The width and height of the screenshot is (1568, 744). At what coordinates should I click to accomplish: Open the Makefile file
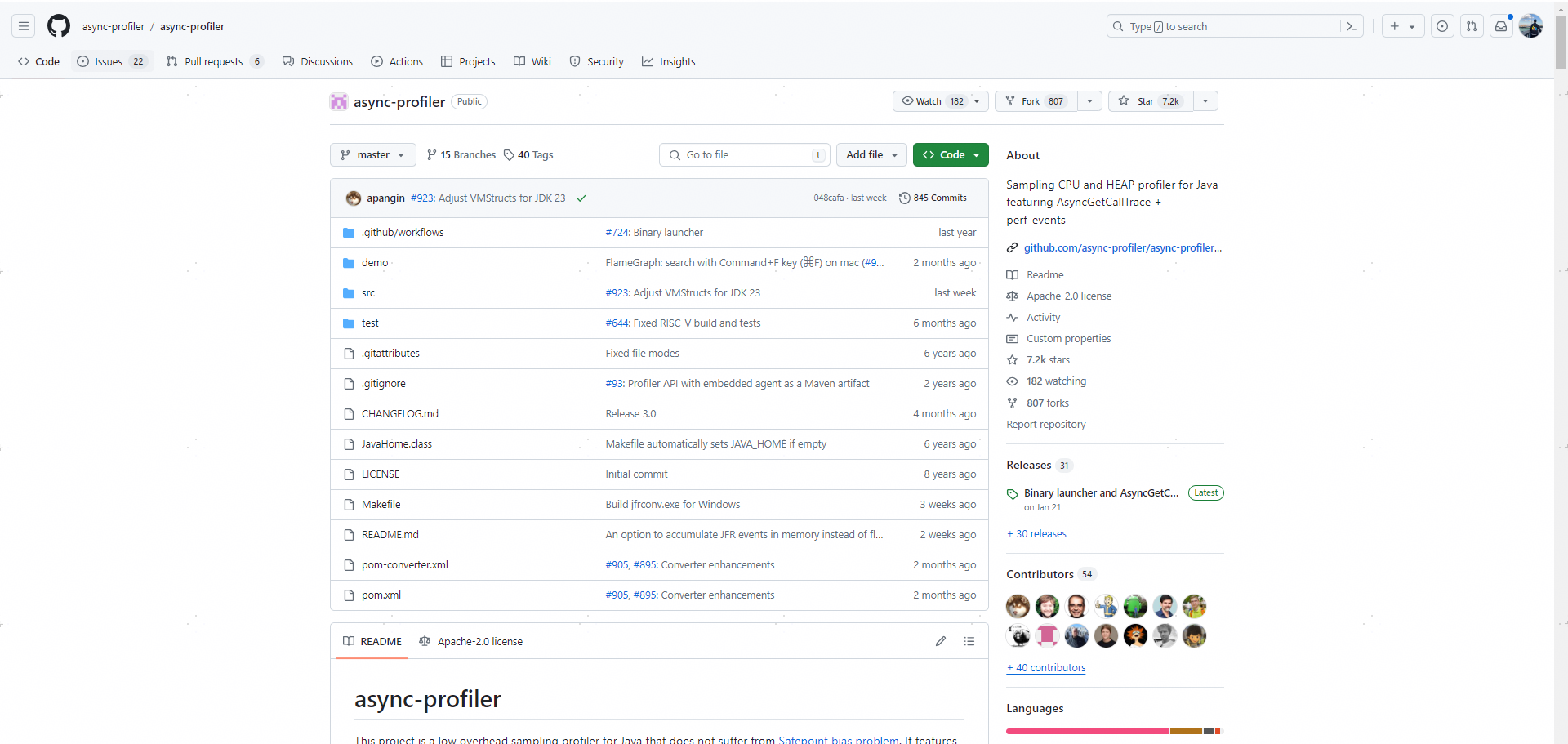pos(381,505)
